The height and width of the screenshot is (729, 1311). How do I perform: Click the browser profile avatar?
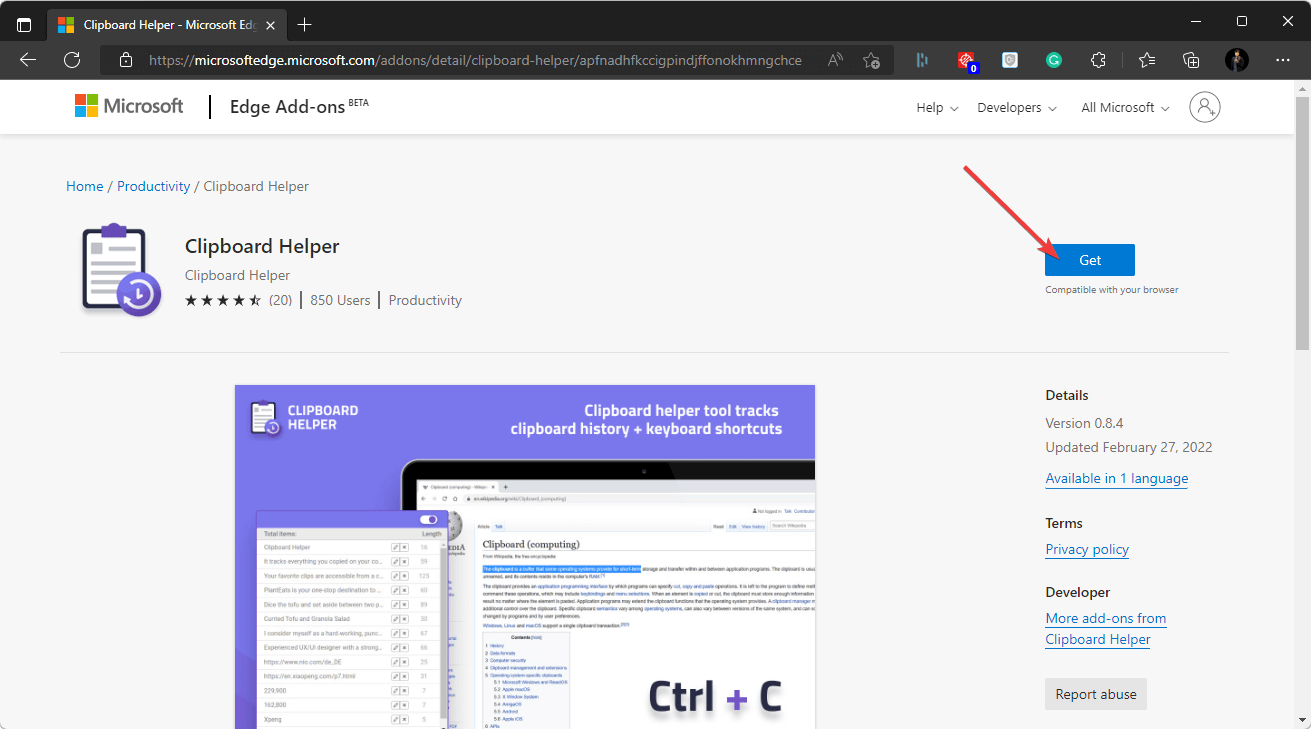point(1237,60)
